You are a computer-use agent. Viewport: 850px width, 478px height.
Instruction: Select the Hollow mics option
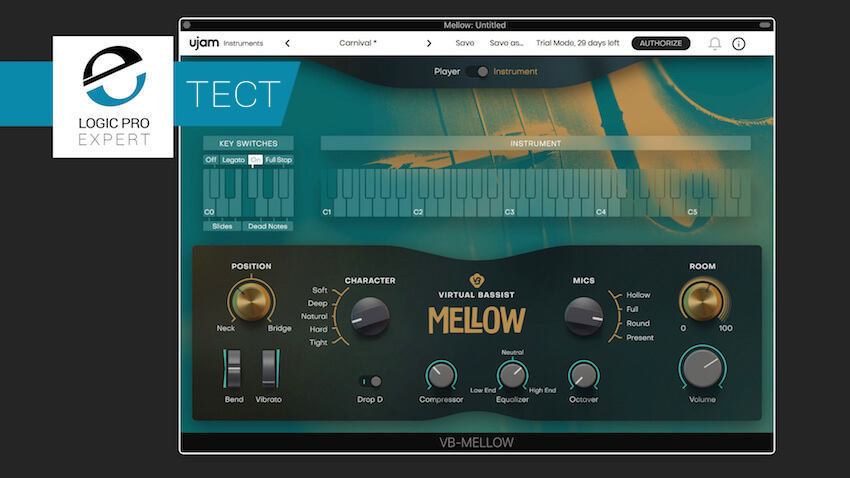click(x=638, y=295)
